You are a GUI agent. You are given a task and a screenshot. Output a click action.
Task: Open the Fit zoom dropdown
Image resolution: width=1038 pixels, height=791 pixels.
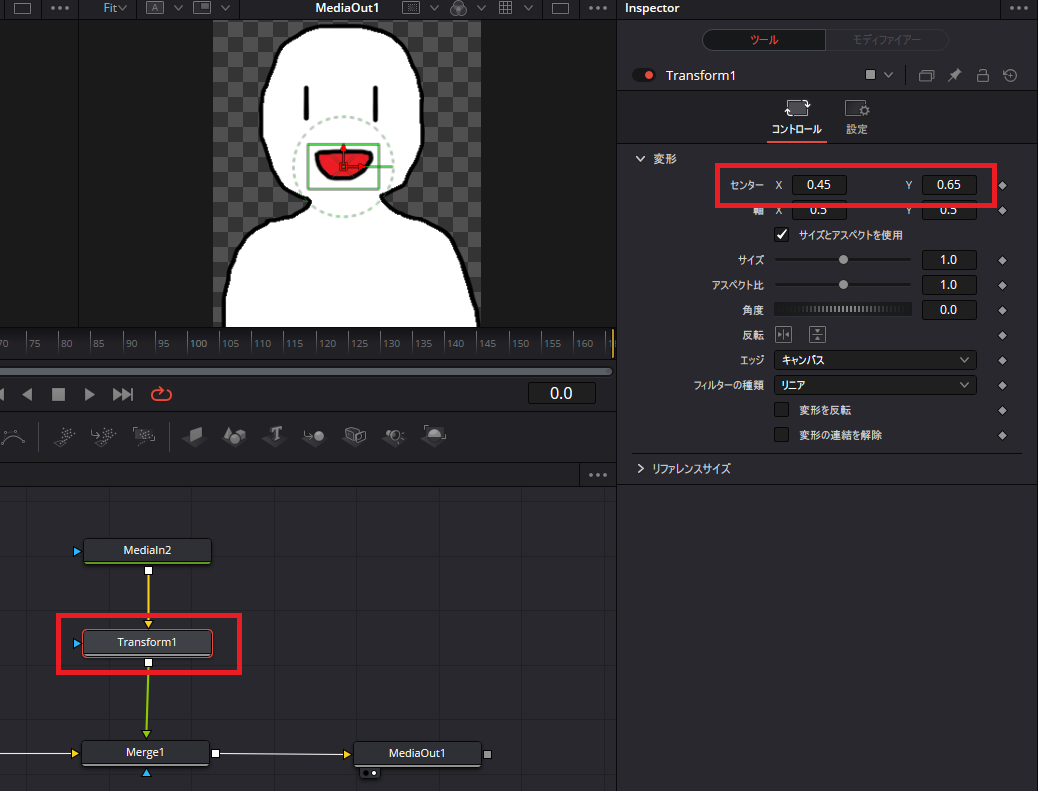tap(115, 8)
